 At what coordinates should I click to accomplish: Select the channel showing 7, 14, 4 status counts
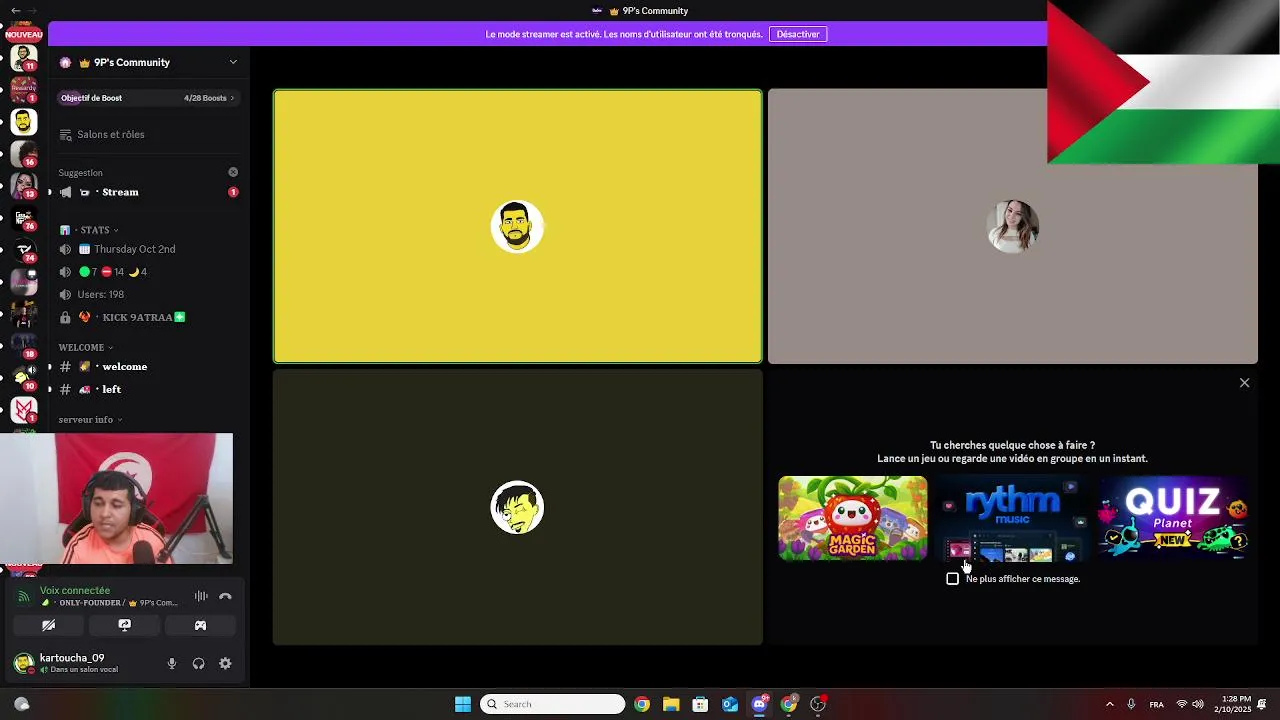[x=148, y=272]
